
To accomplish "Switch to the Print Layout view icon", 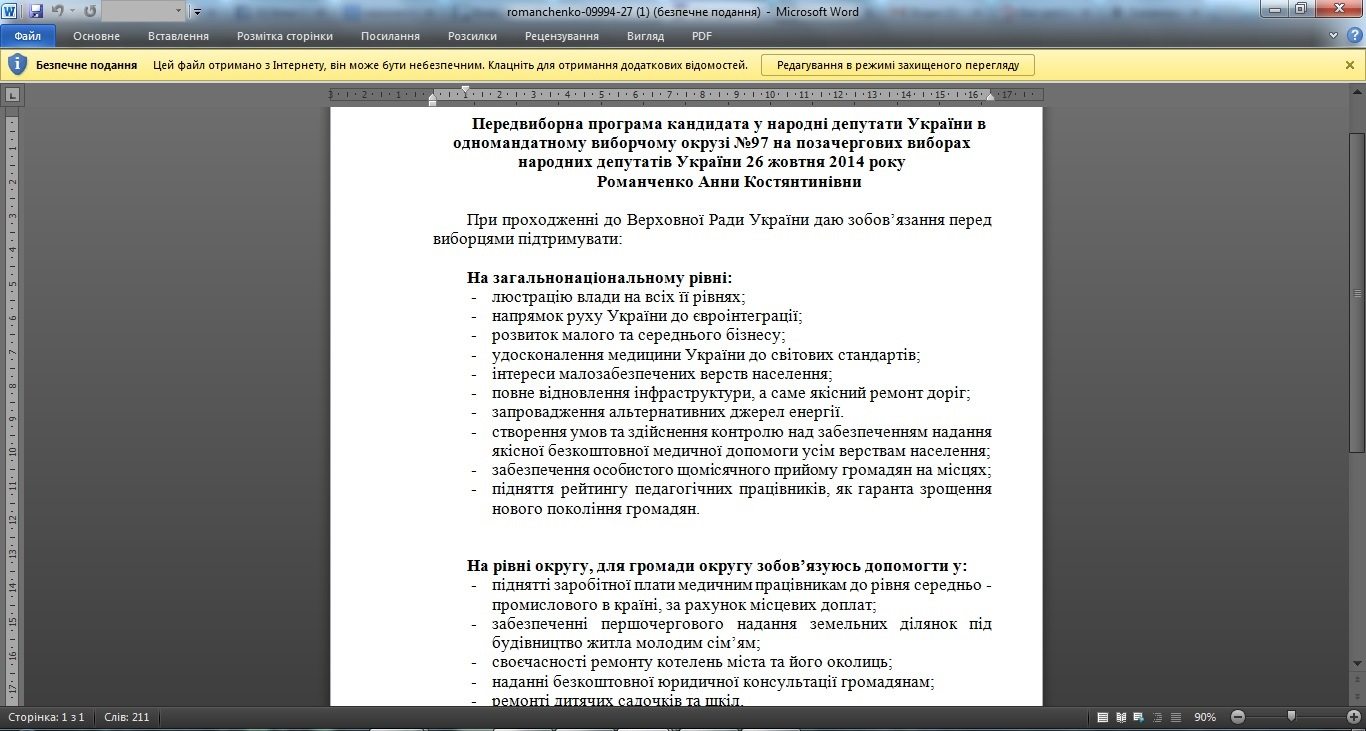I will [1102, 717].
